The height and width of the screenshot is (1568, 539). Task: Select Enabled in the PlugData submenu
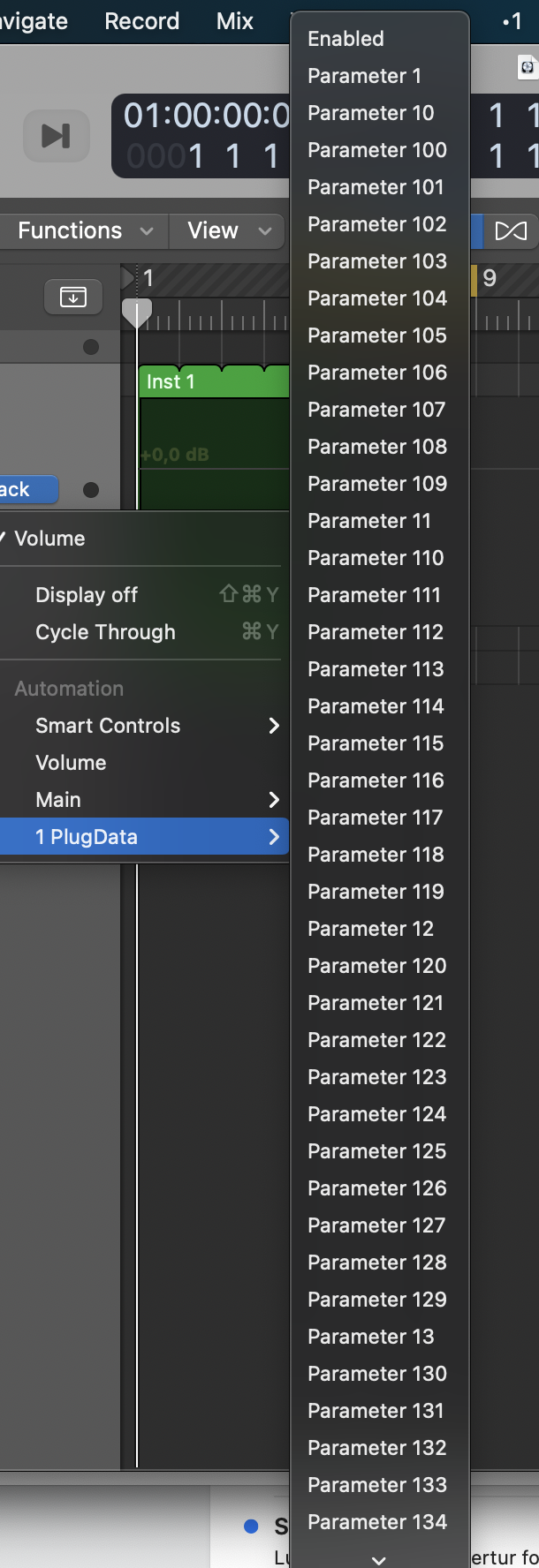point(345,39)
